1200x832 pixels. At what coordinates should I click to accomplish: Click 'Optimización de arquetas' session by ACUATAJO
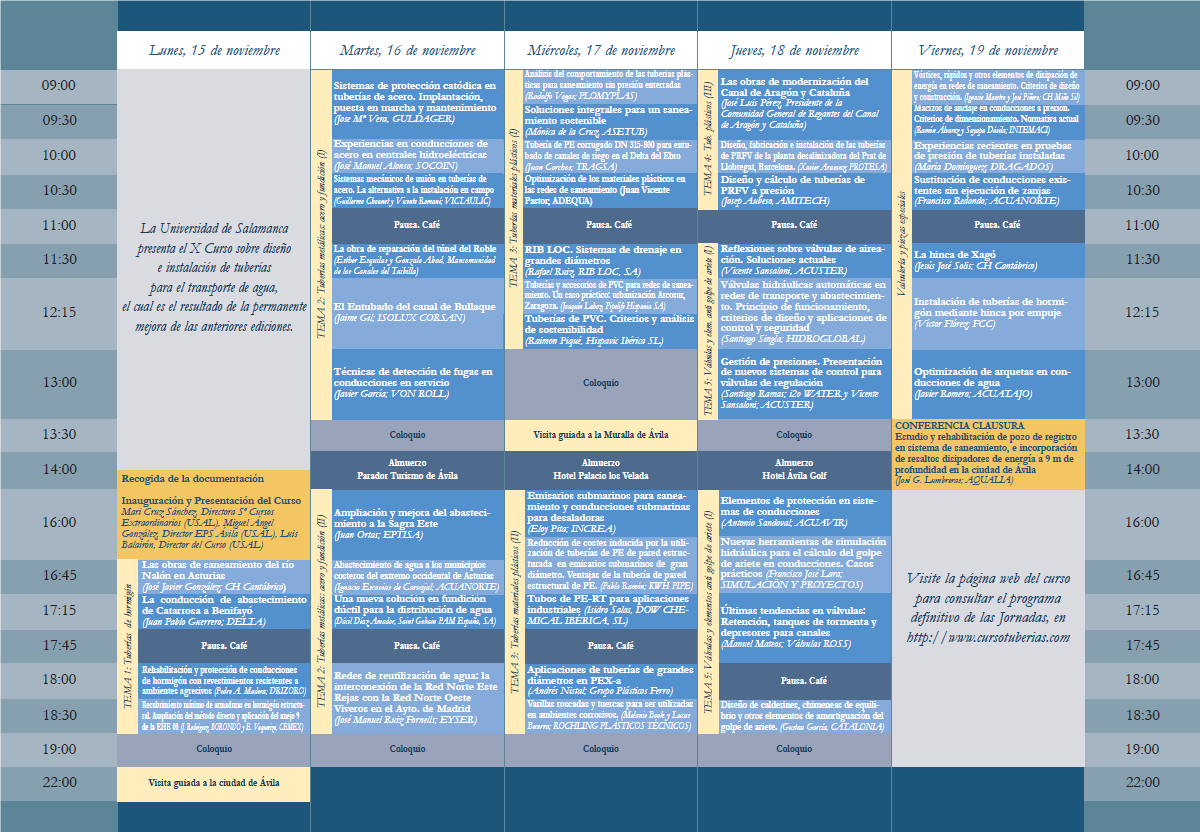click(998, 384)
